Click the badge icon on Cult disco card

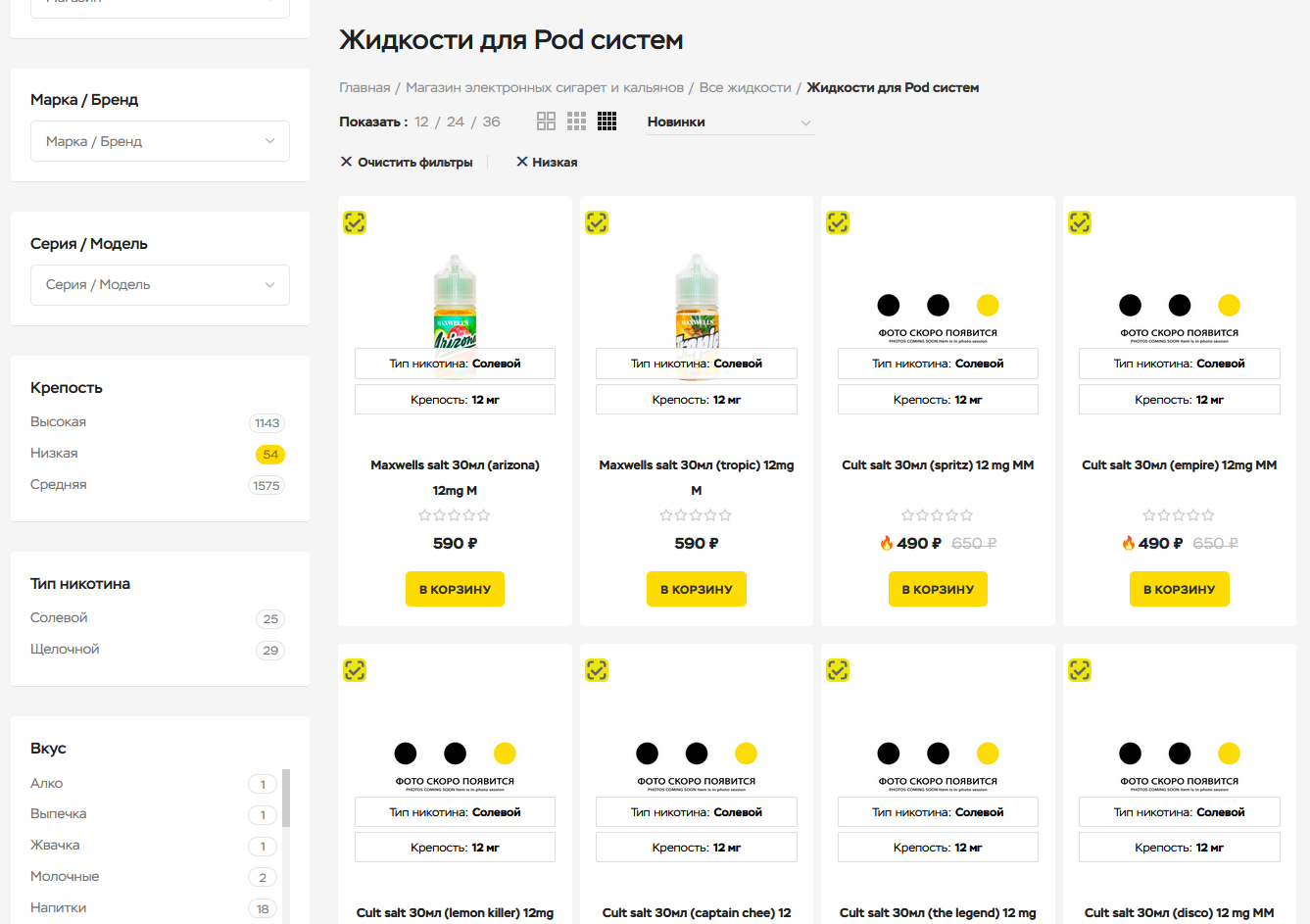[x=1080, y=670]
